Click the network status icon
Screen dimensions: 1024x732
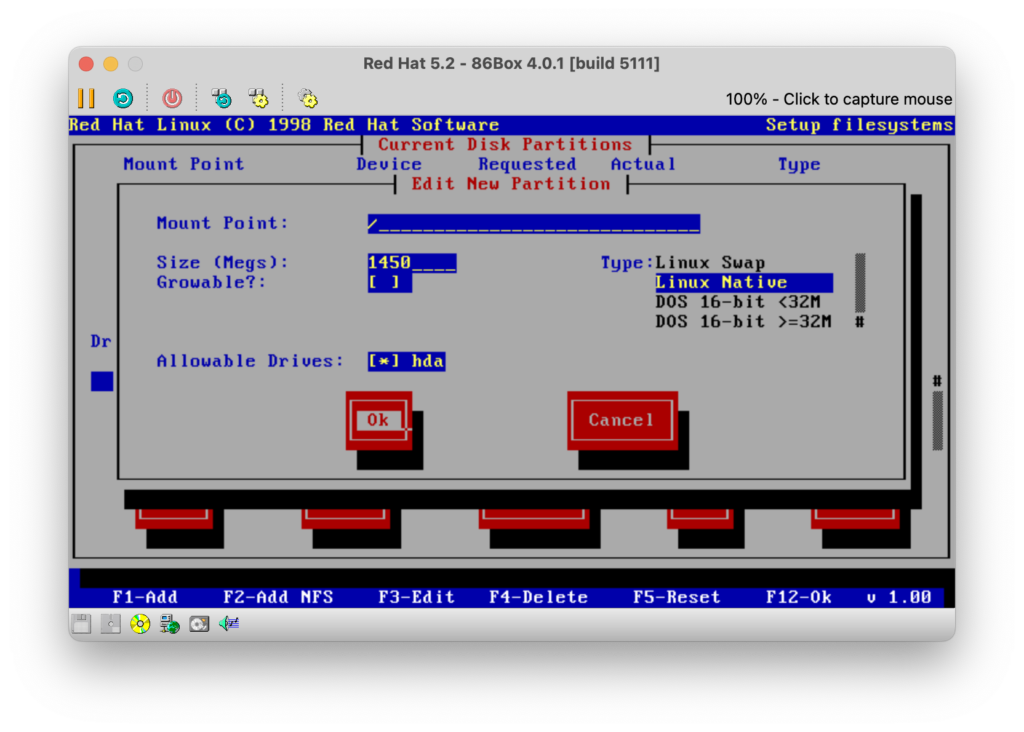(170, 624)
